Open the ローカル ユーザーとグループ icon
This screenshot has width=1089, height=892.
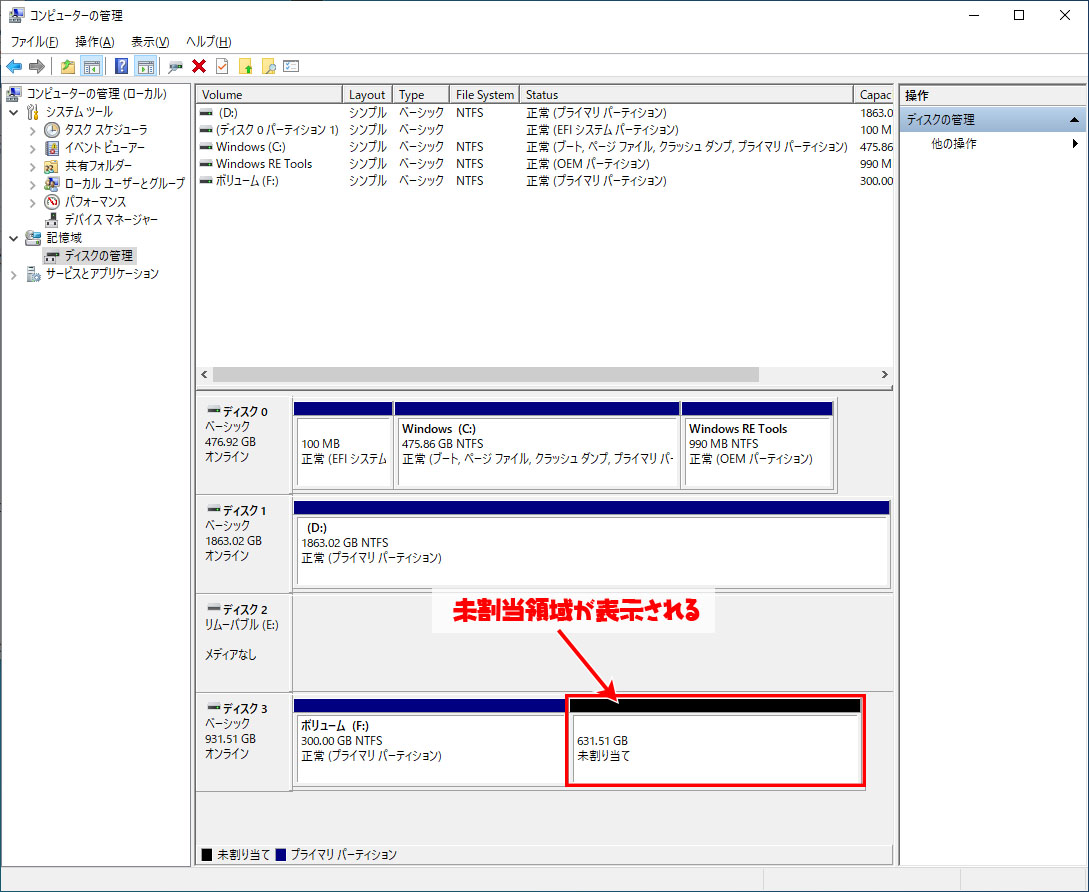pyautogui.click(x=52, y=184)
